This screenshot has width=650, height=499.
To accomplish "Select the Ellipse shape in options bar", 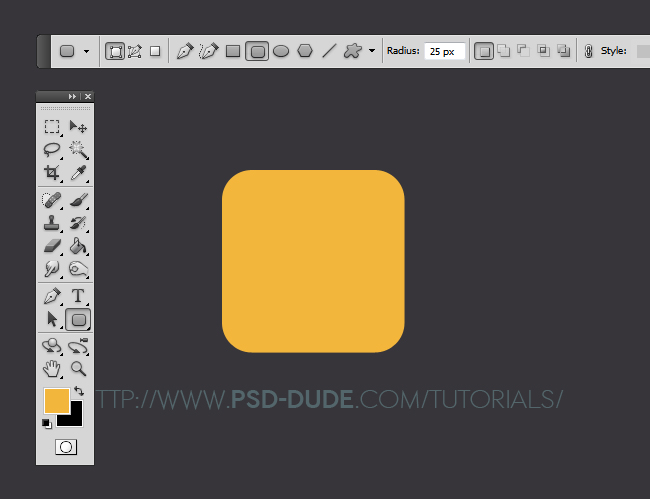I will [x=281, y=51].
